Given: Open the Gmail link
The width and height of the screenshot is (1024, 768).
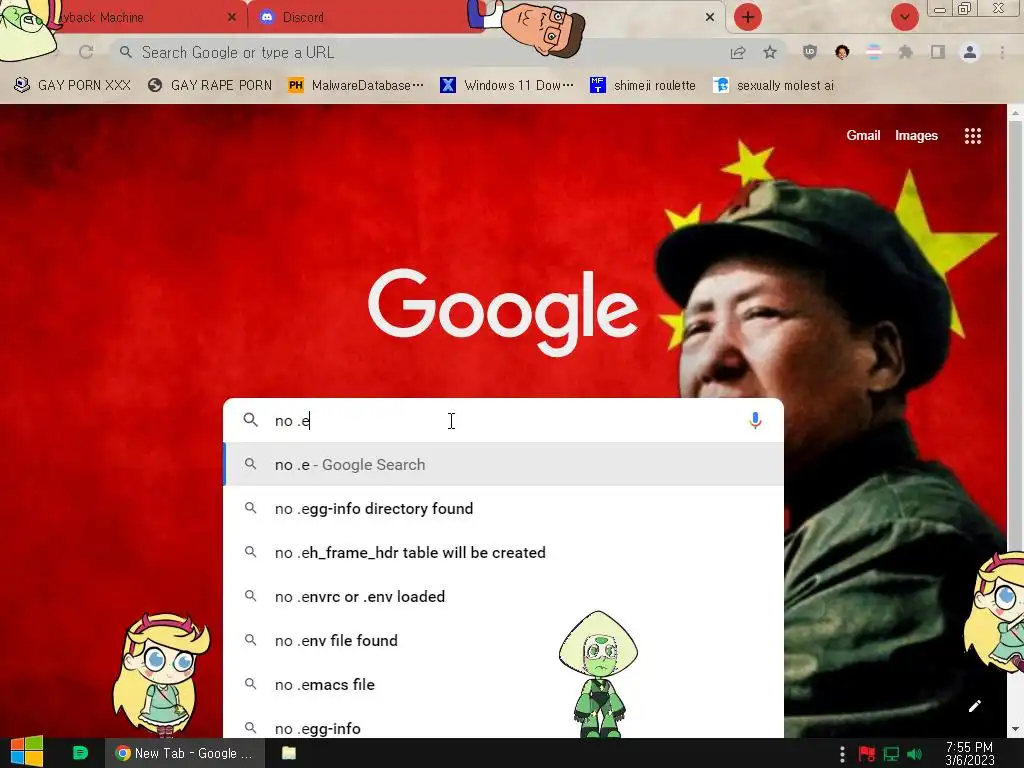Looking at the screenshot, I should coord(863,135).
